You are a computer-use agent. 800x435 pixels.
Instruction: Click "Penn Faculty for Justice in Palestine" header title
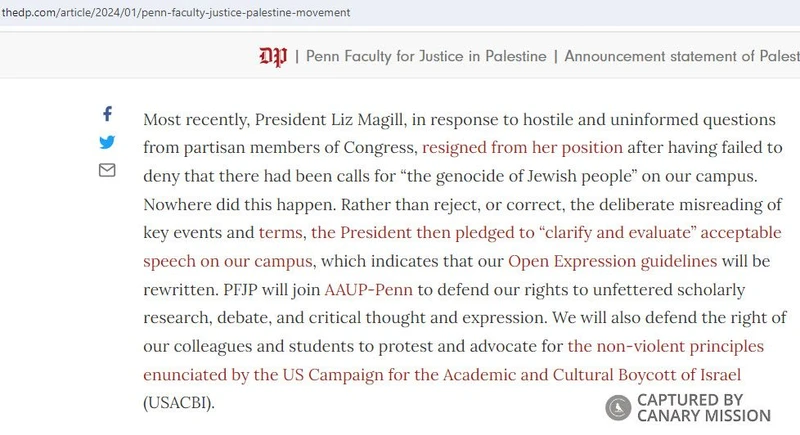click(x=426, y=56)
